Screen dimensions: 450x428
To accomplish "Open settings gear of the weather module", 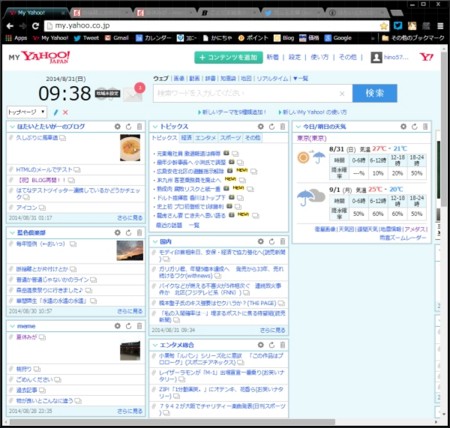I will pyautogui.click(x=403, y=127).
